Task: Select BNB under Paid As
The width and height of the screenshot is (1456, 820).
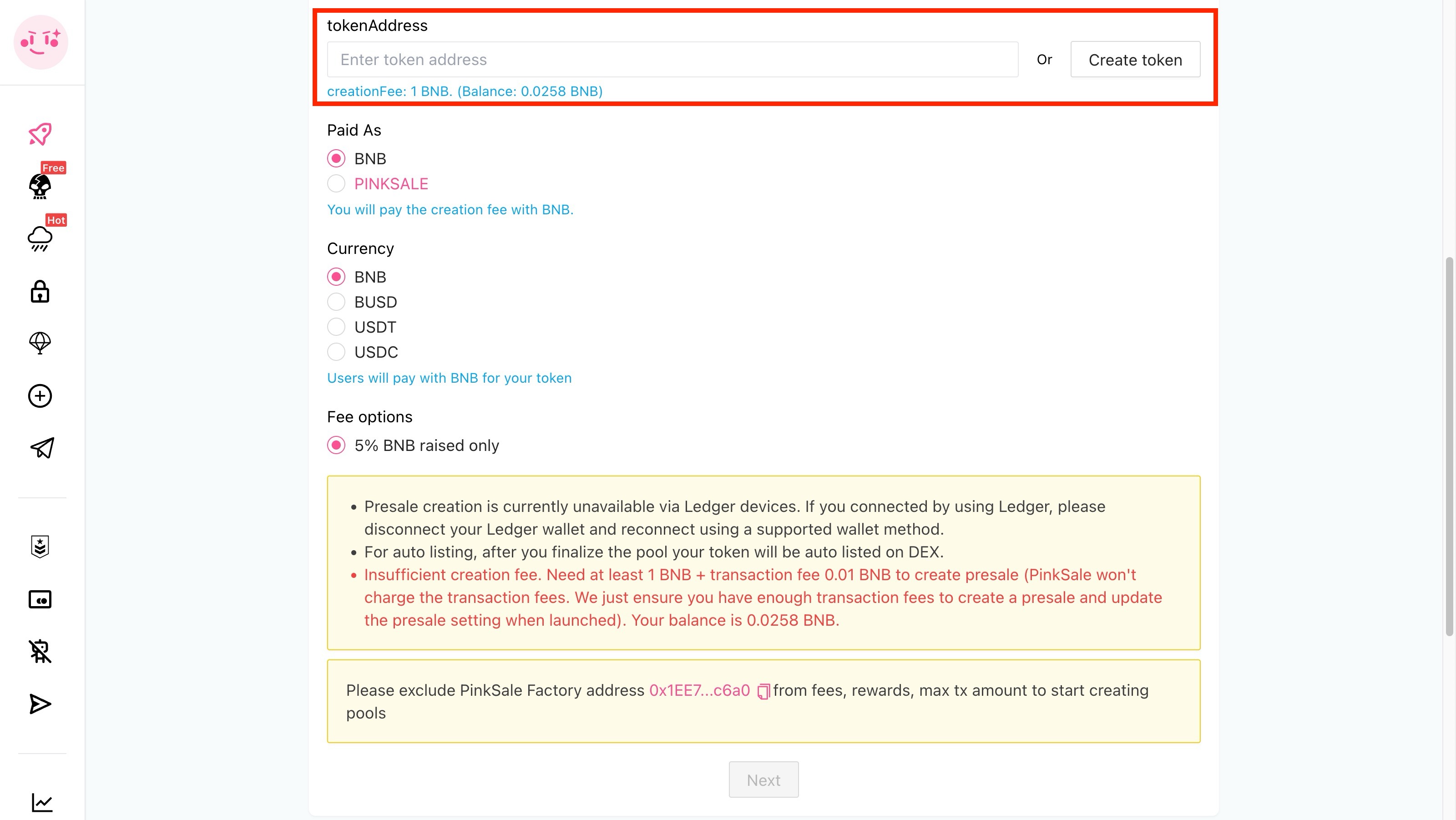Action: 336,159
